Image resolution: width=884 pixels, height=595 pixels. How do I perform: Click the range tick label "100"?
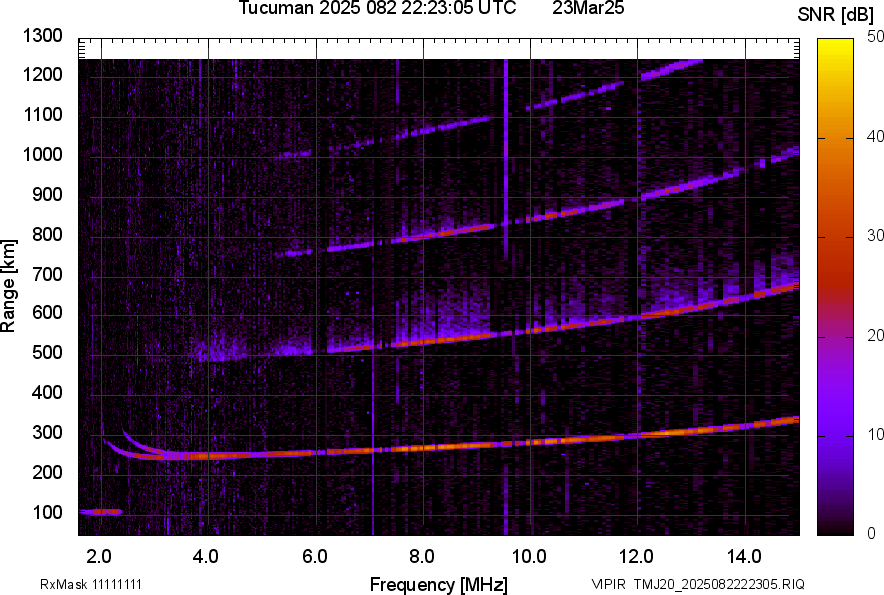pos(47,512)
